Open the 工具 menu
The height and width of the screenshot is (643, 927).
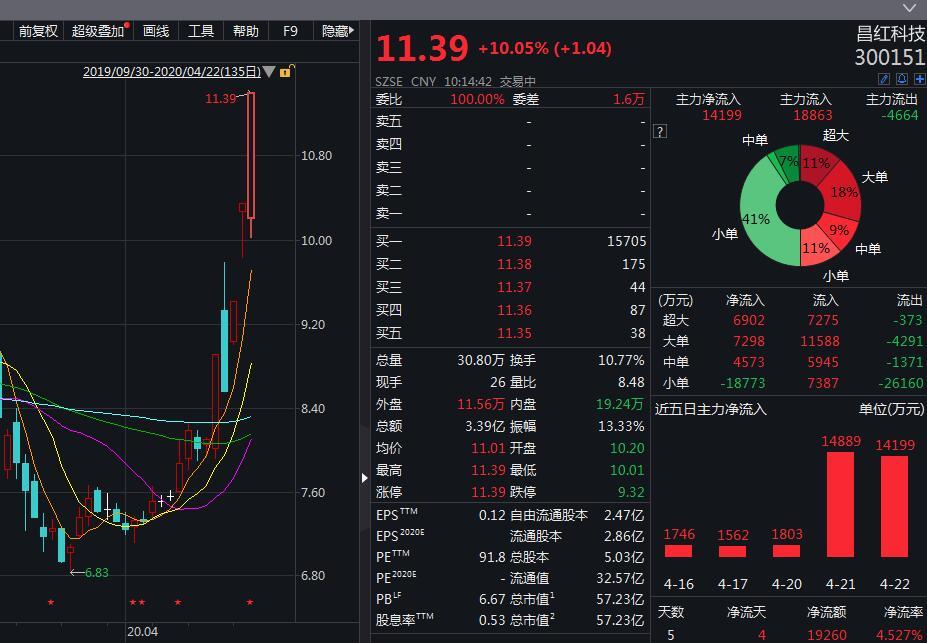[x=199, y=31]
